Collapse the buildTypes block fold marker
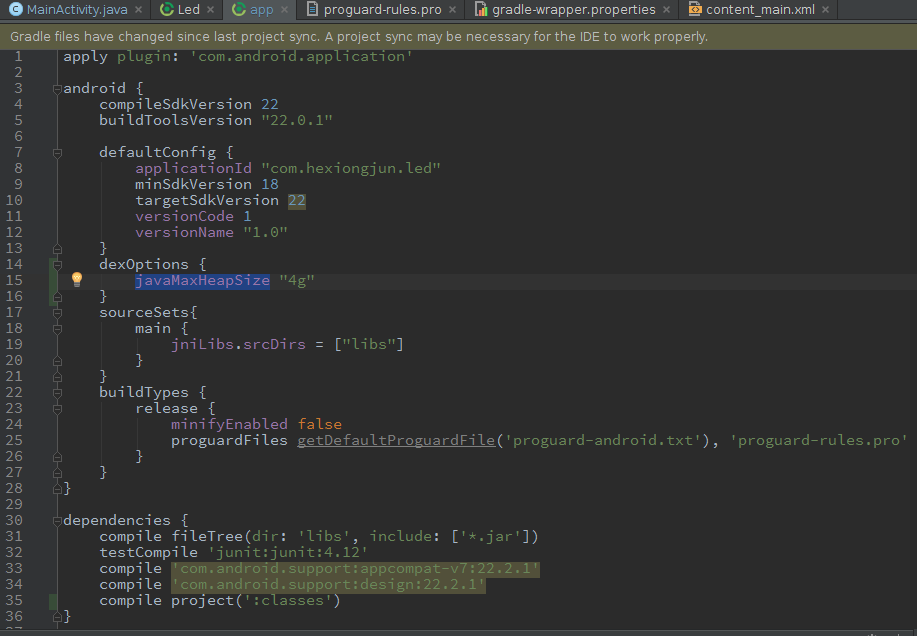This screenshot has width=917, height=636. coord(57,393)
